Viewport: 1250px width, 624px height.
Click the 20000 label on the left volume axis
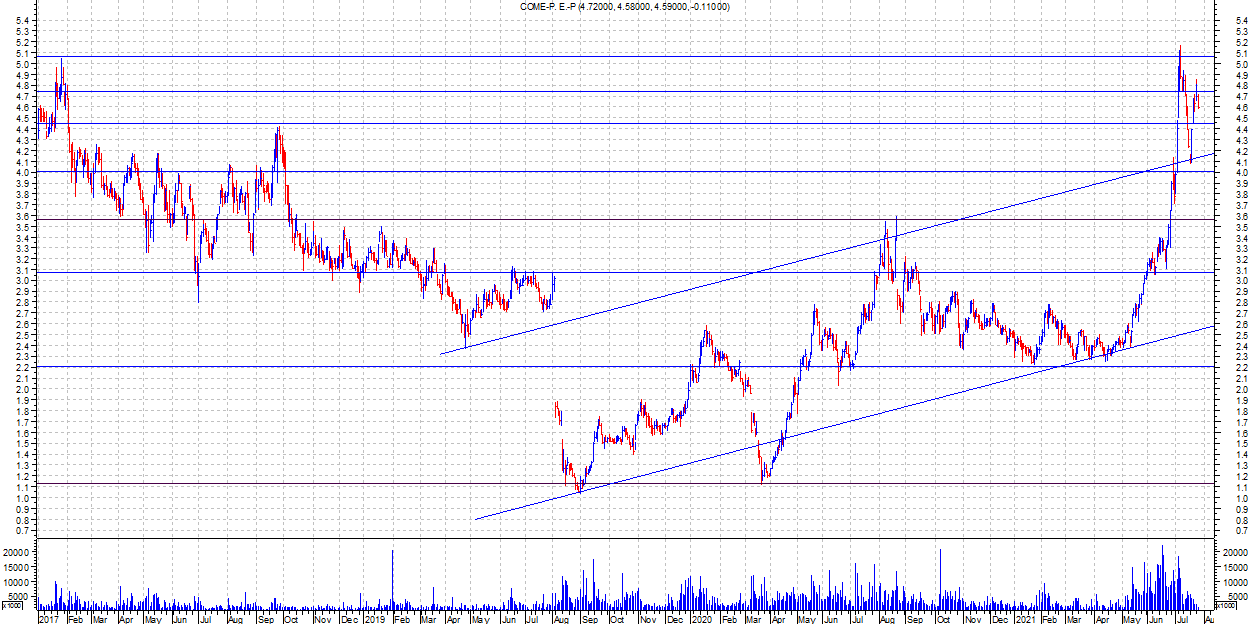click(x=18, y=552)
